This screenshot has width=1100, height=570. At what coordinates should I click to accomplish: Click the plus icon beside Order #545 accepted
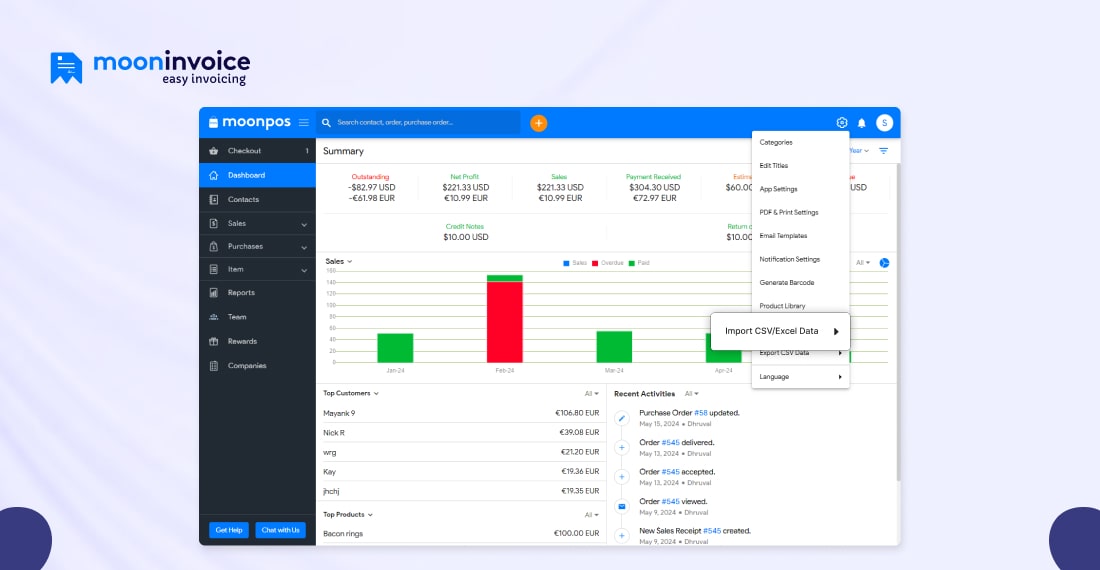(x=622, y=477)
